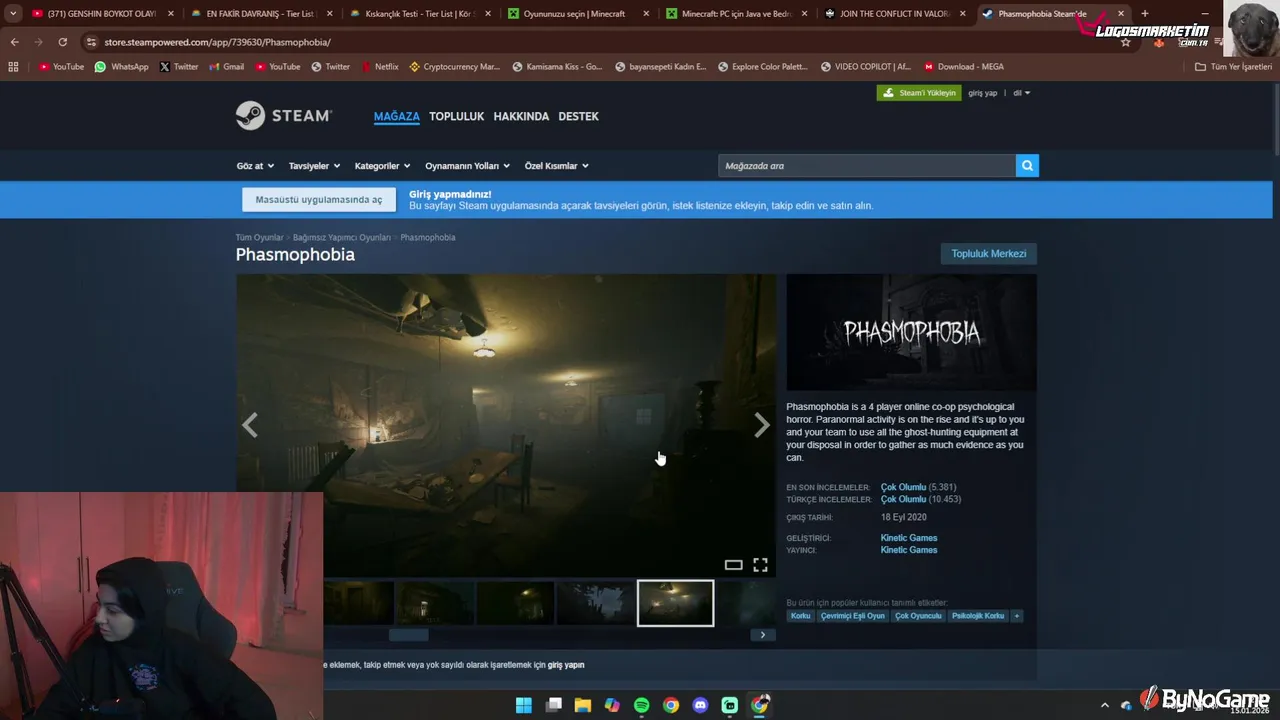
Task: Switch the media viewer to theater mode
Action: coord(733,565)
